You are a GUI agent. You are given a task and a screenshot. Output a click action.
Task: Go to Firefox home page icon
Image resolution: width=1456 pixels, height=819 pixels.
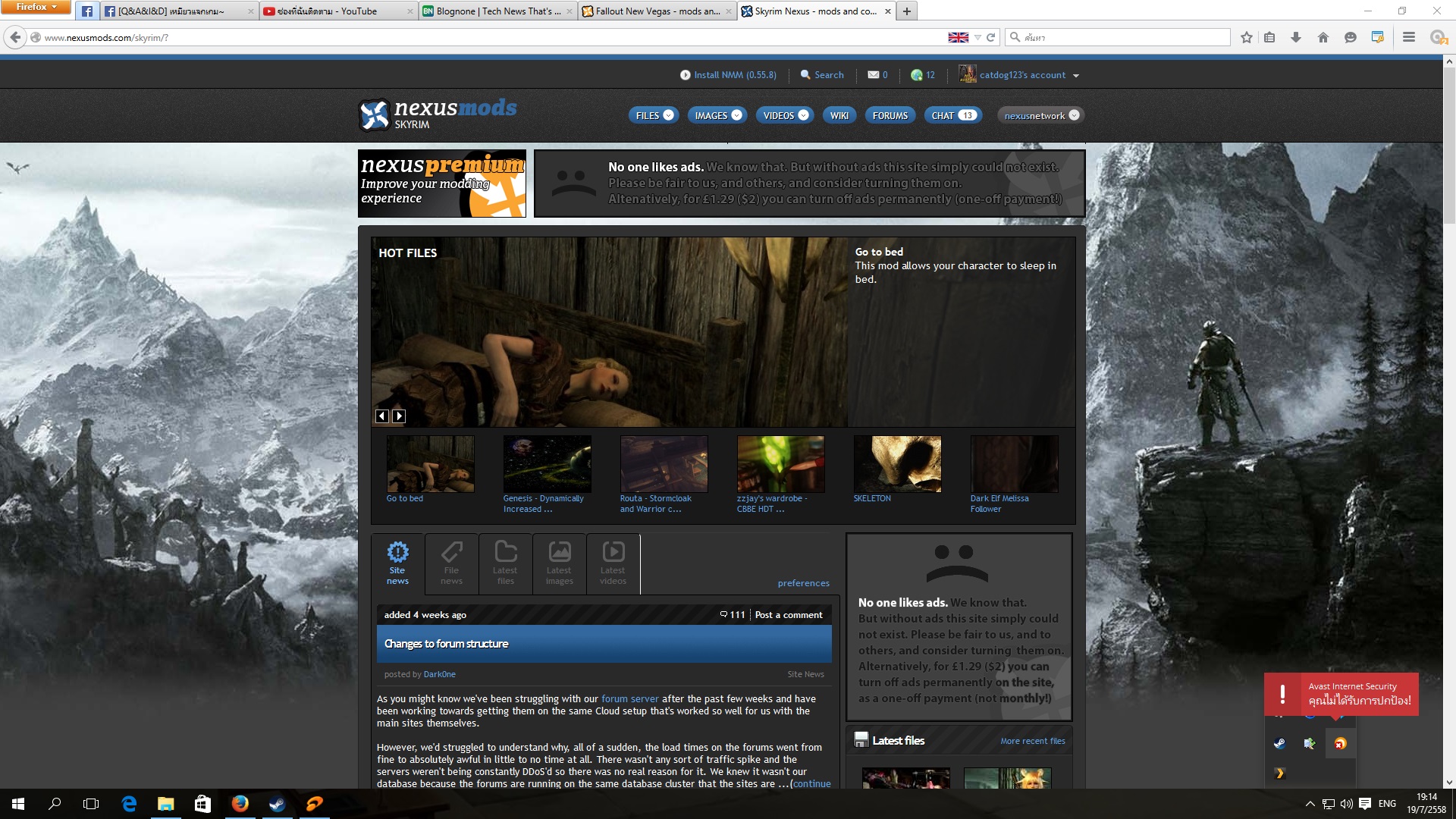tap(1323, 37)
